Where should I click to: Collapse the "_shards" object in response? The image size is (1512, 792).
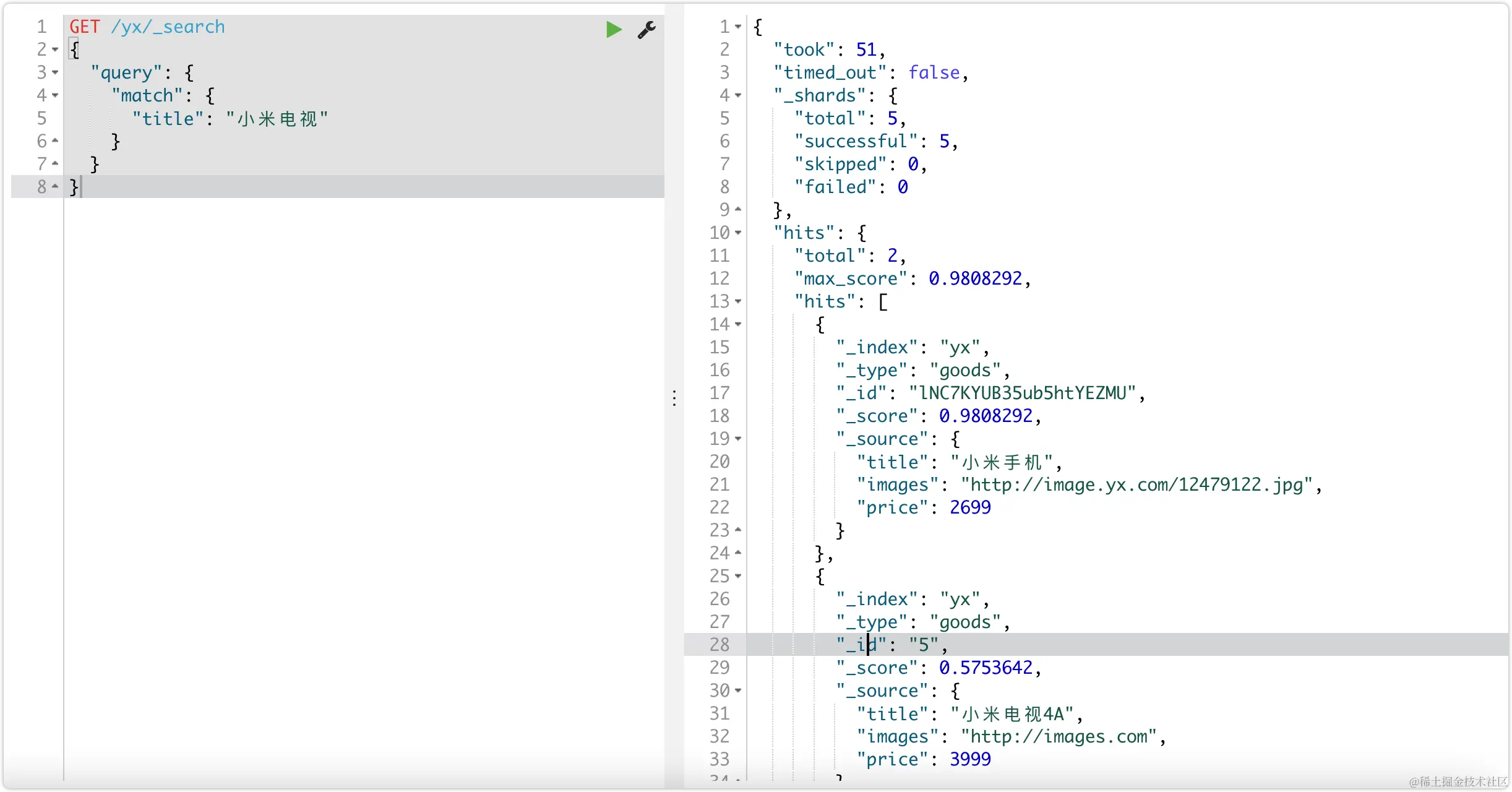coord(738,95)
